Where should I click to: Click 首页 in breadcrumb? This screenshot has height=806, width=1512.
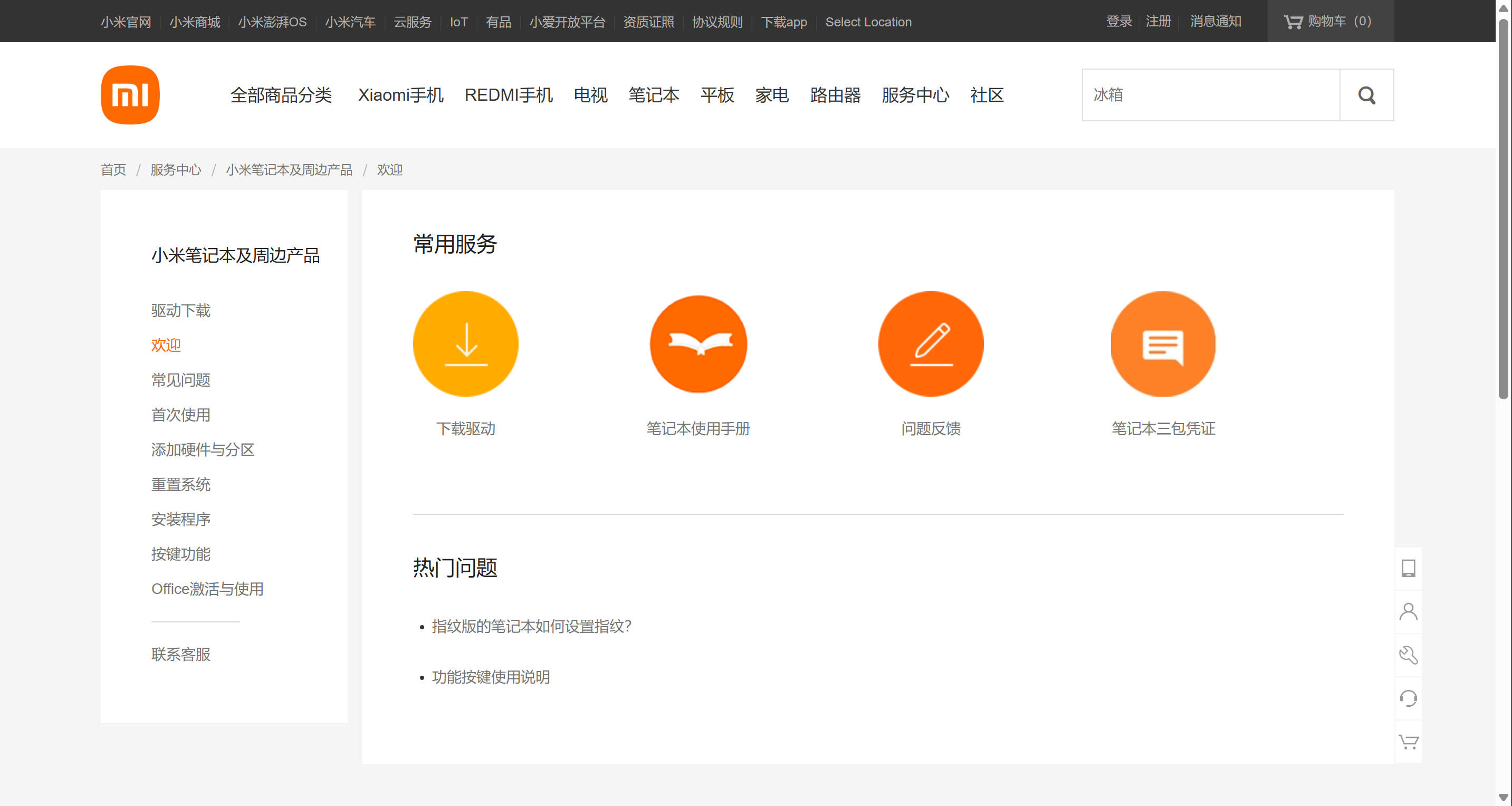tap(113, 170)
